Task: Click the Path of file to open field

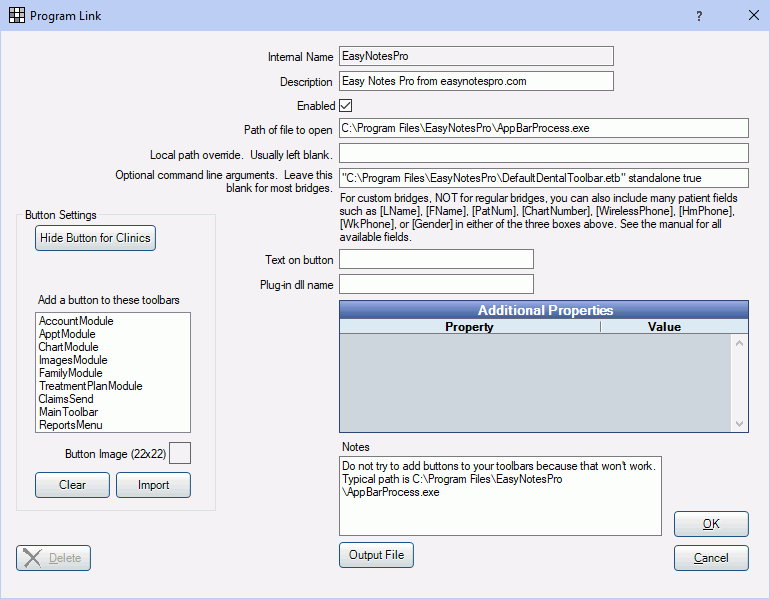Action: 544,128
